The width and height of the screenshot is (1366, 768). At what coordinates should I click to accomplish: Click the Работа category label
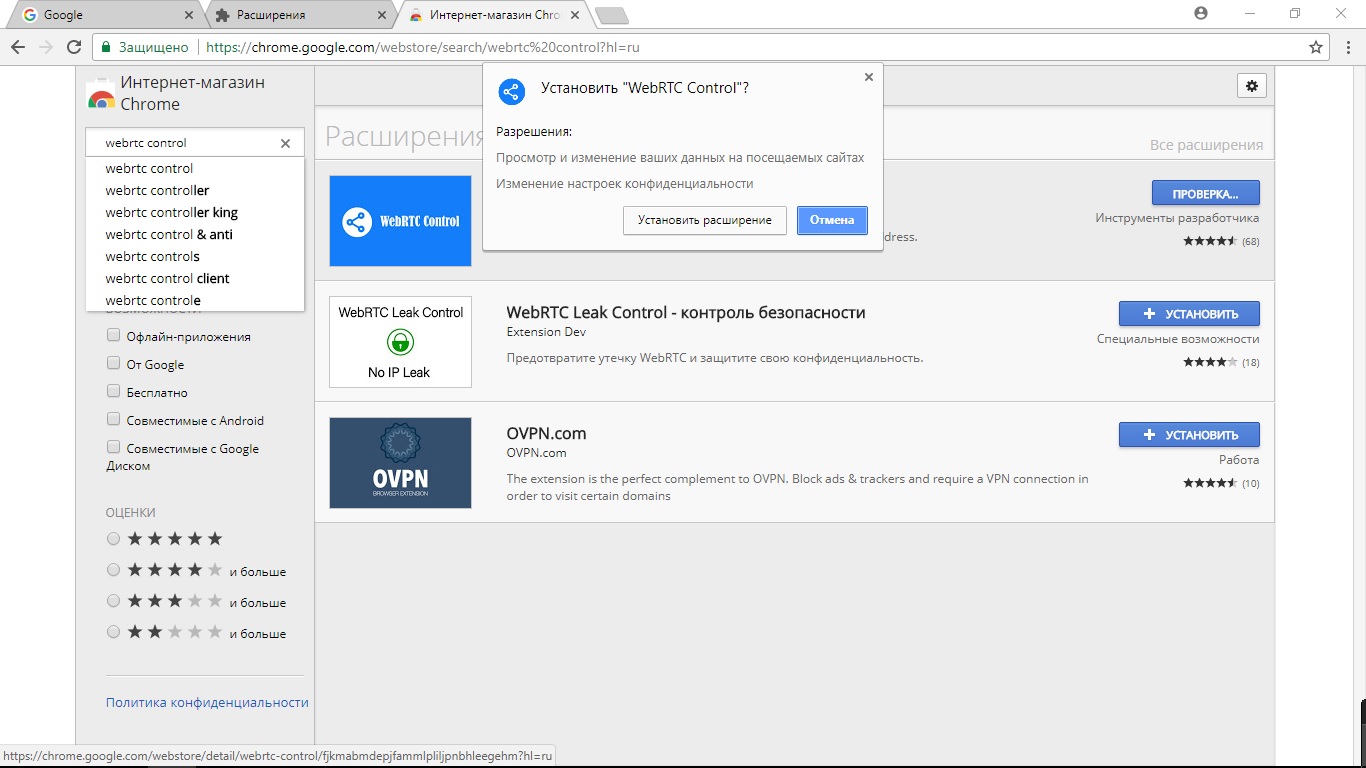(x=1239, y=460)
